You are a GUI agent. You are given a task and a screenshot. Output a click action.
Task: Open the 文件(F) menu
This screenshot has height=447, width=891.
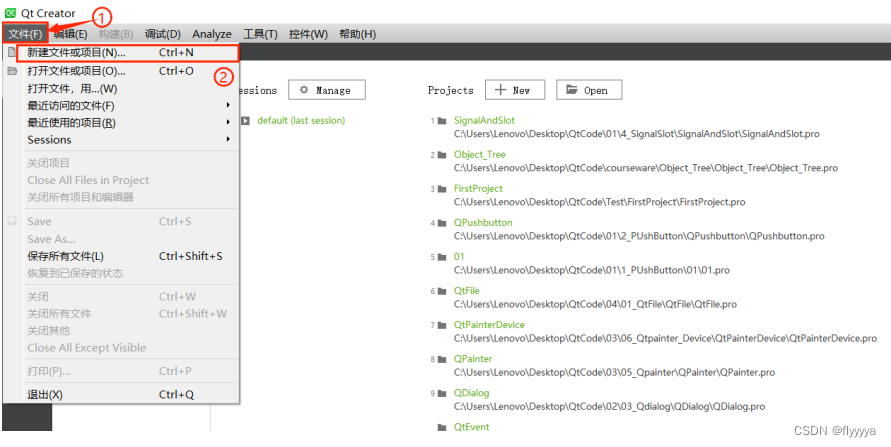pos(25,34)
